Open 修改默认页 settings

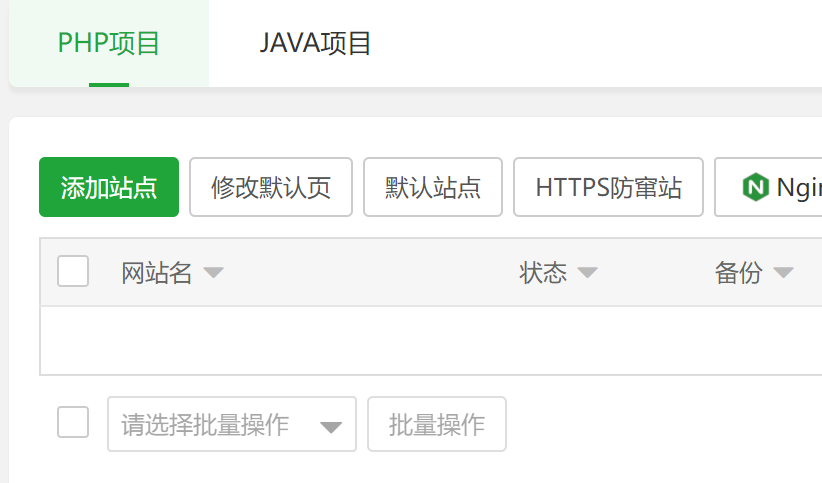click(x=271, y=187)
